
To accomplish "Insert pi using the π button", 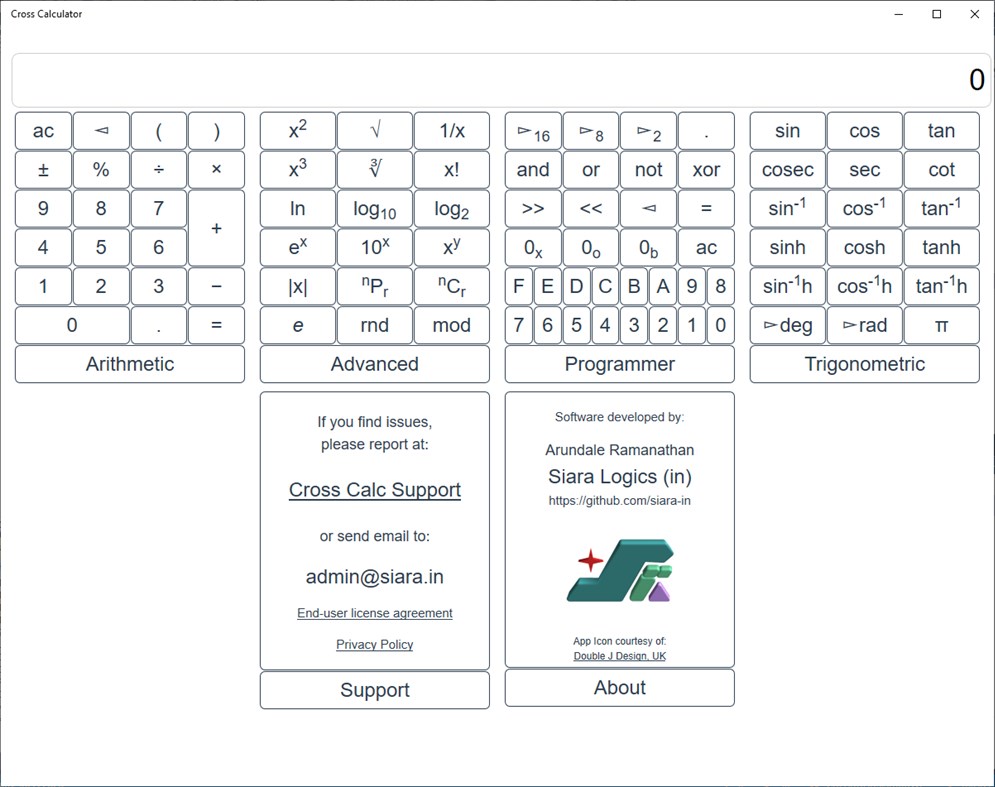I will click(941, 324).
